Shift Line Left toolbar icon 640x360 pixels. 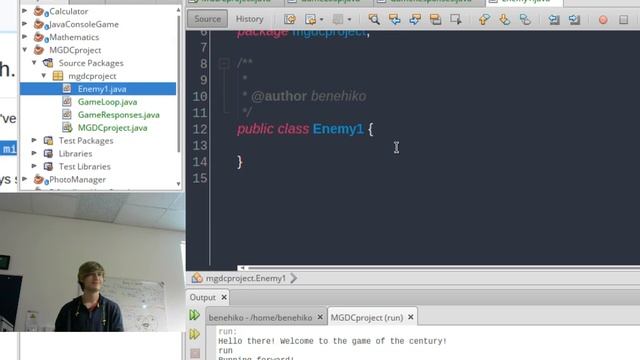point(554,19)
